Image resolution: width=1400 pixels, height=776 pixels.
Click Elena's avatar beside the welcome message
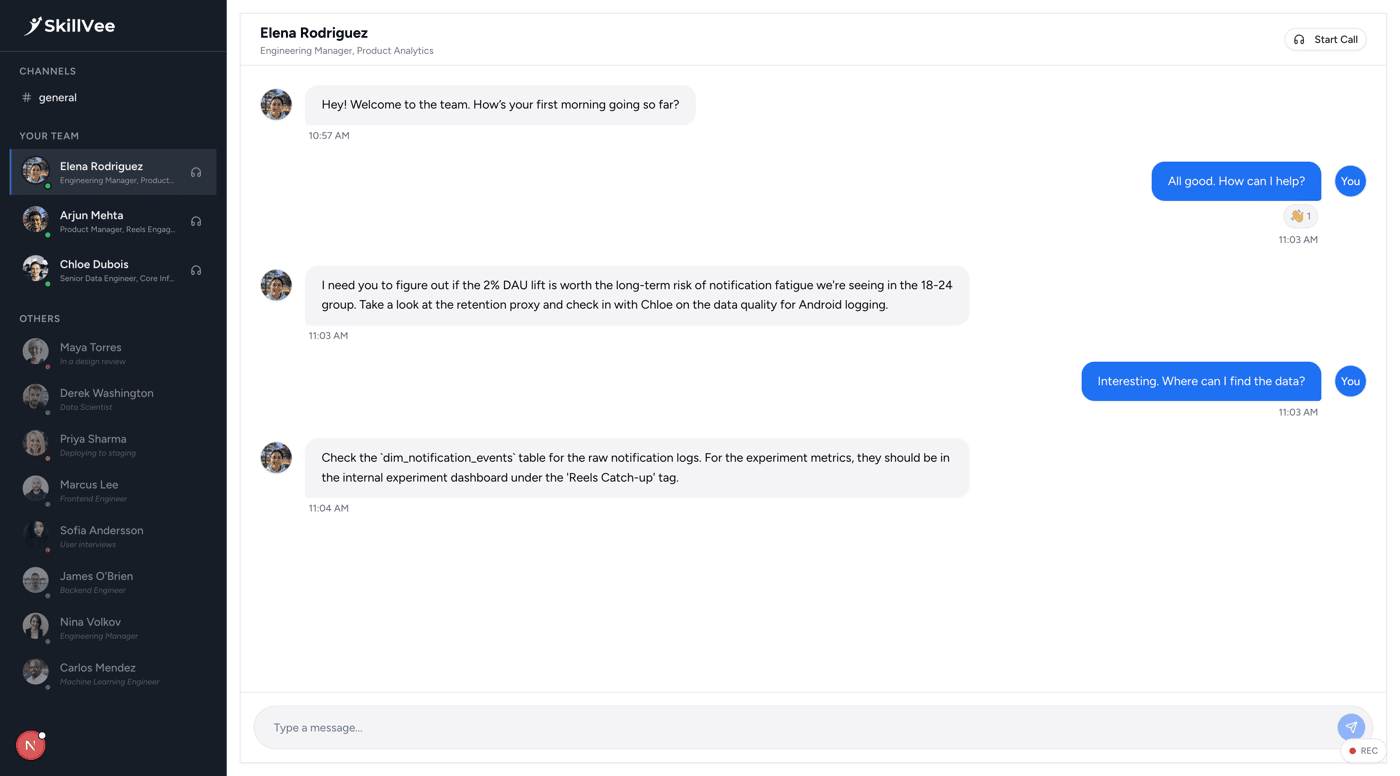(276, 104)
